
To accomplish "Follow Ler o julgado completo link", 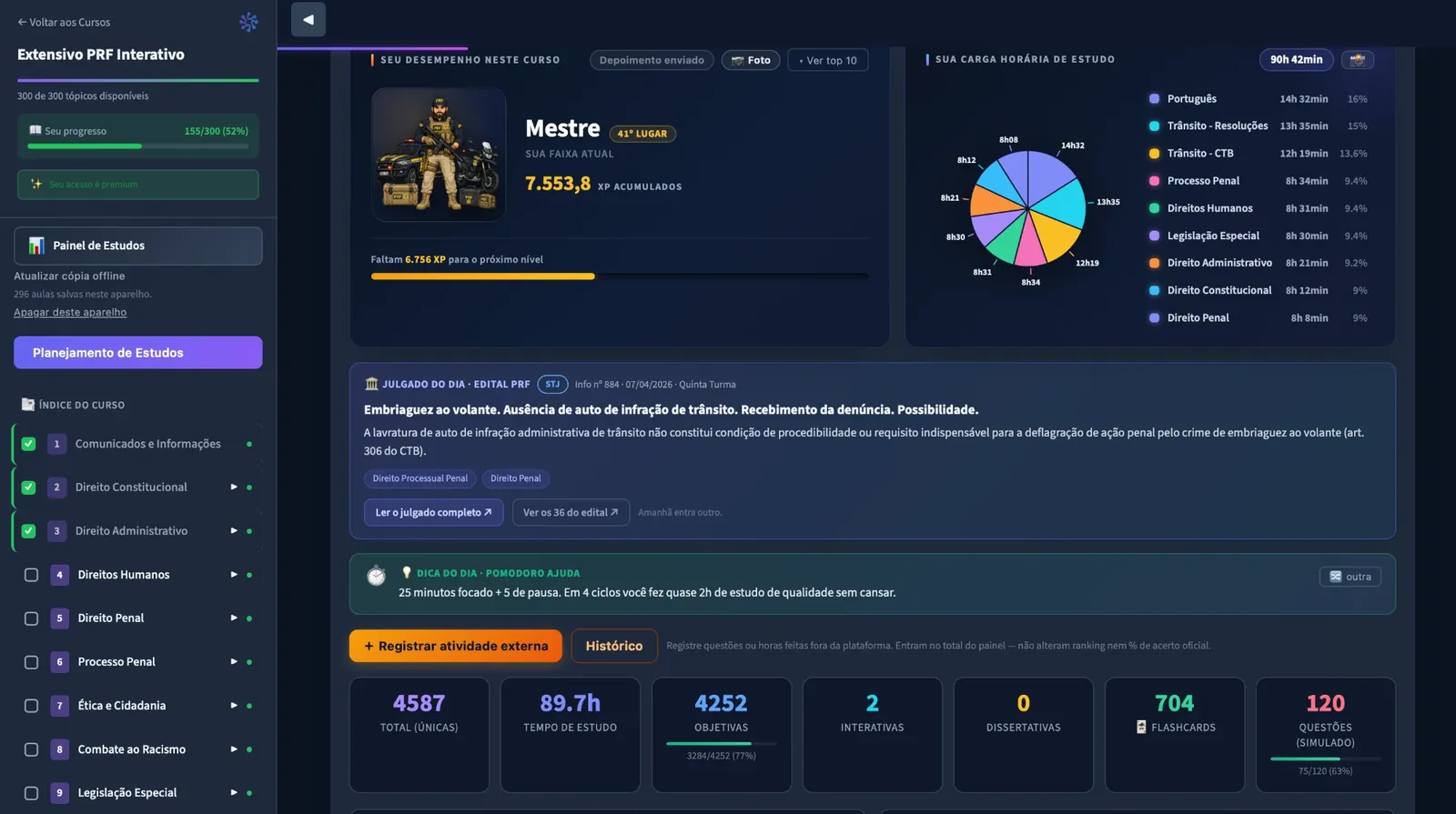I will [x=433, y=513].
